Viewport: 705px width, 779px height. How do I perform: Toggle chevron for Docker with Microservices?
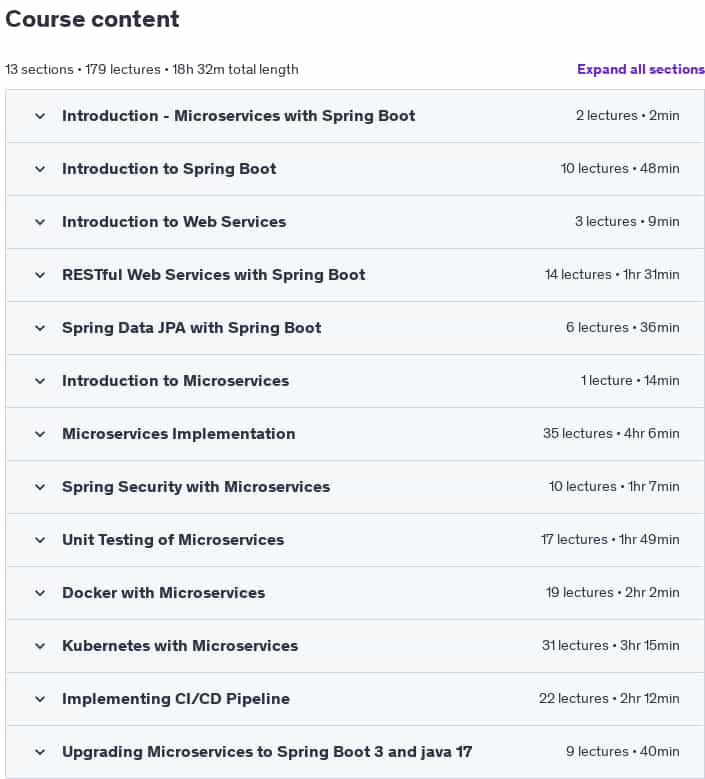40,593
